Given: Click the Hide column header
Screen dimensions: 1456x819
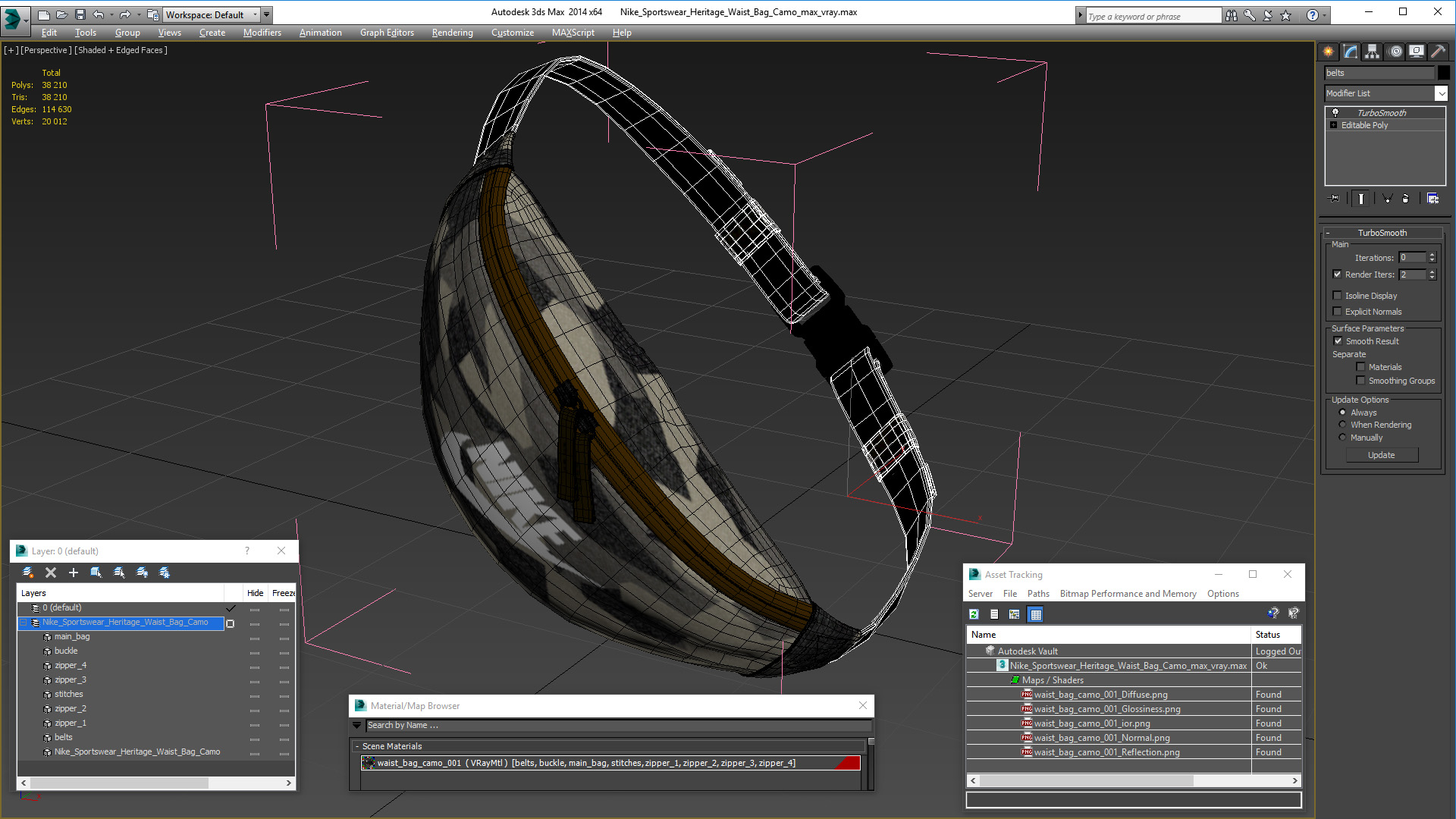Looking at the screenshot, I should pyautogui.click(x=256, y=593).
